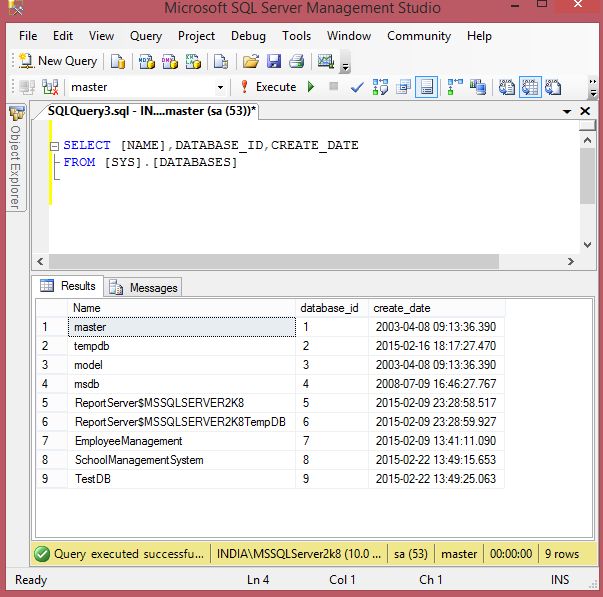Viewport: 603px width, 597px height.
Task: Collapse the SELECT statement outline box
Action: coord(54,146)
